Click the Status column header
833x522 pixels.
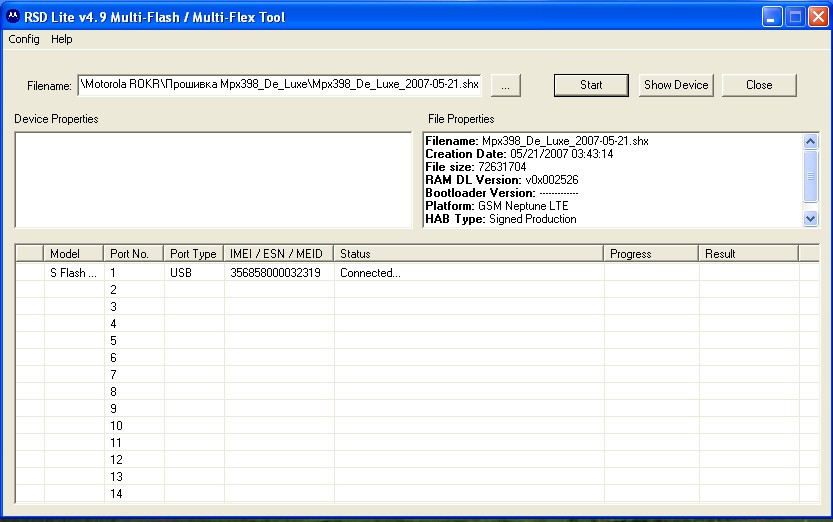click(469, 254)
